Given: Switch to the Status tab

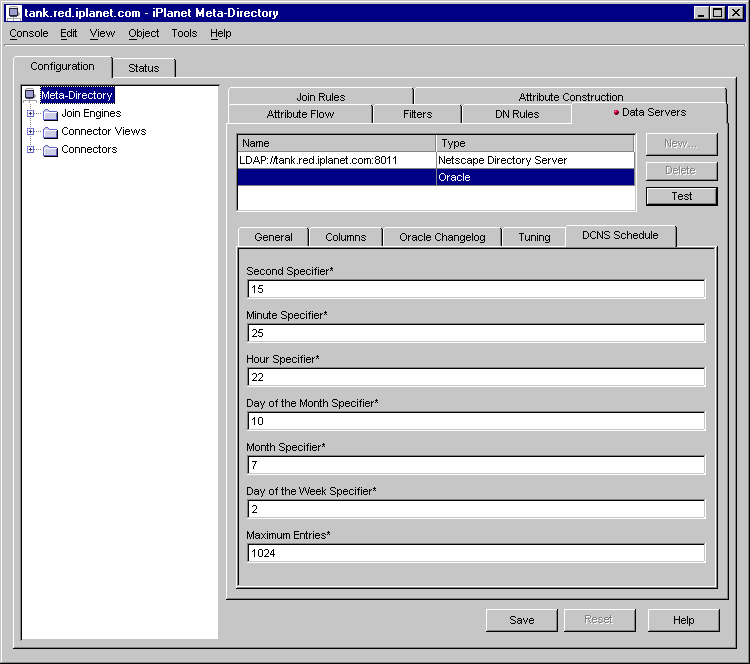Looking at the screenshot, I should (144, 68).
